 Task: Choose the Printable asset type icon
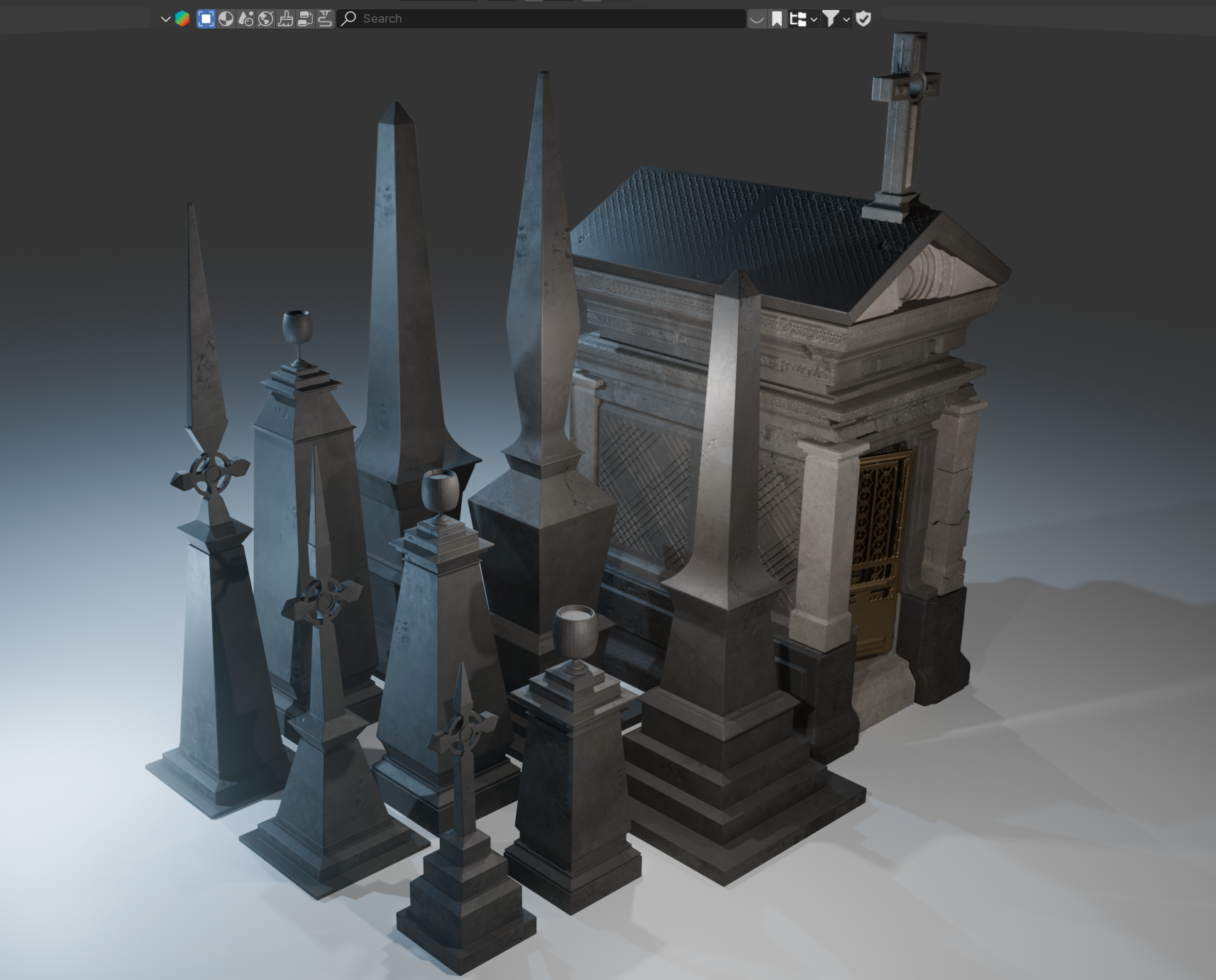(x=325, y=19)
